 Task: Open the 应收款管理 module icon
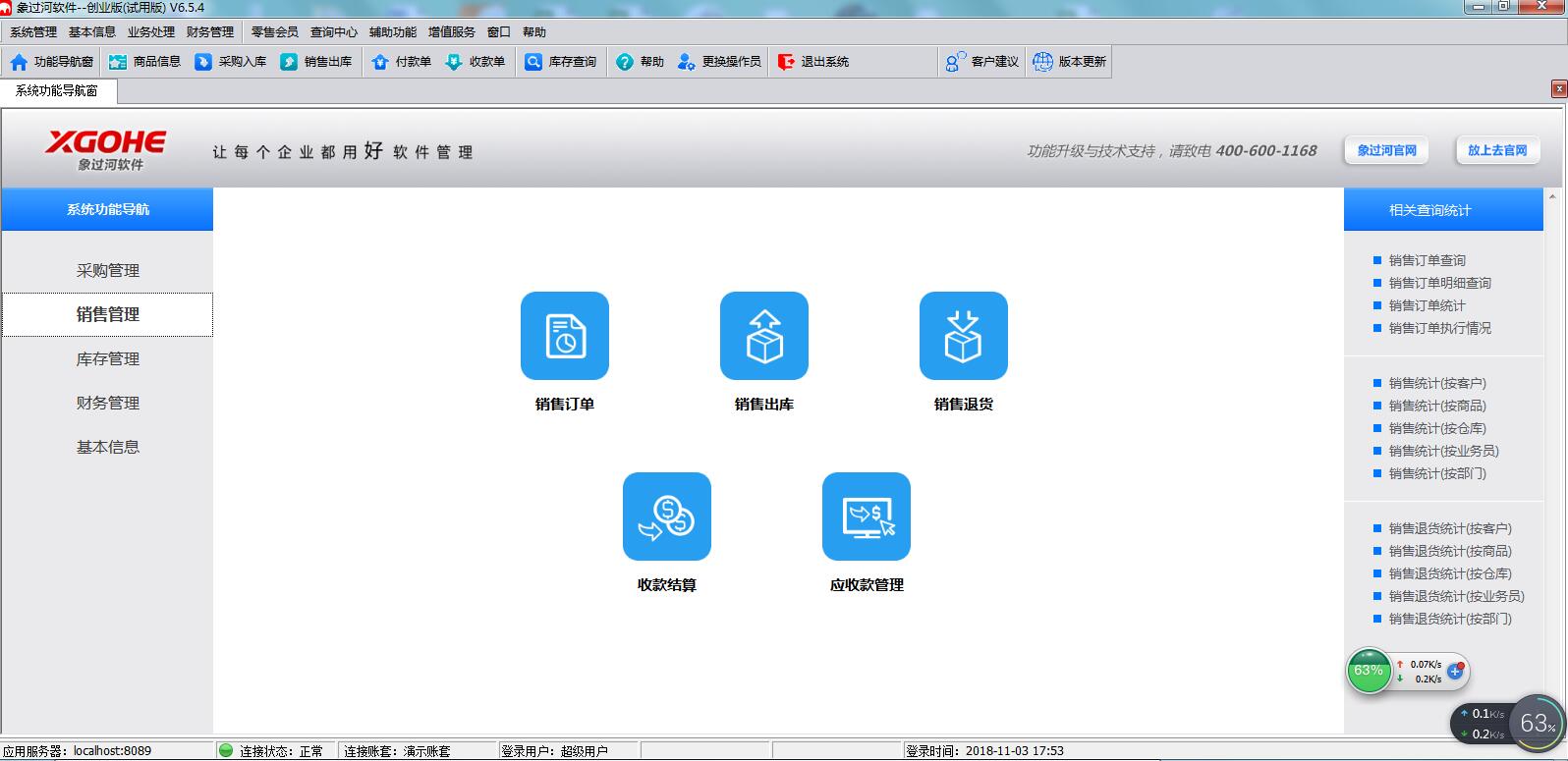point(867,516)
